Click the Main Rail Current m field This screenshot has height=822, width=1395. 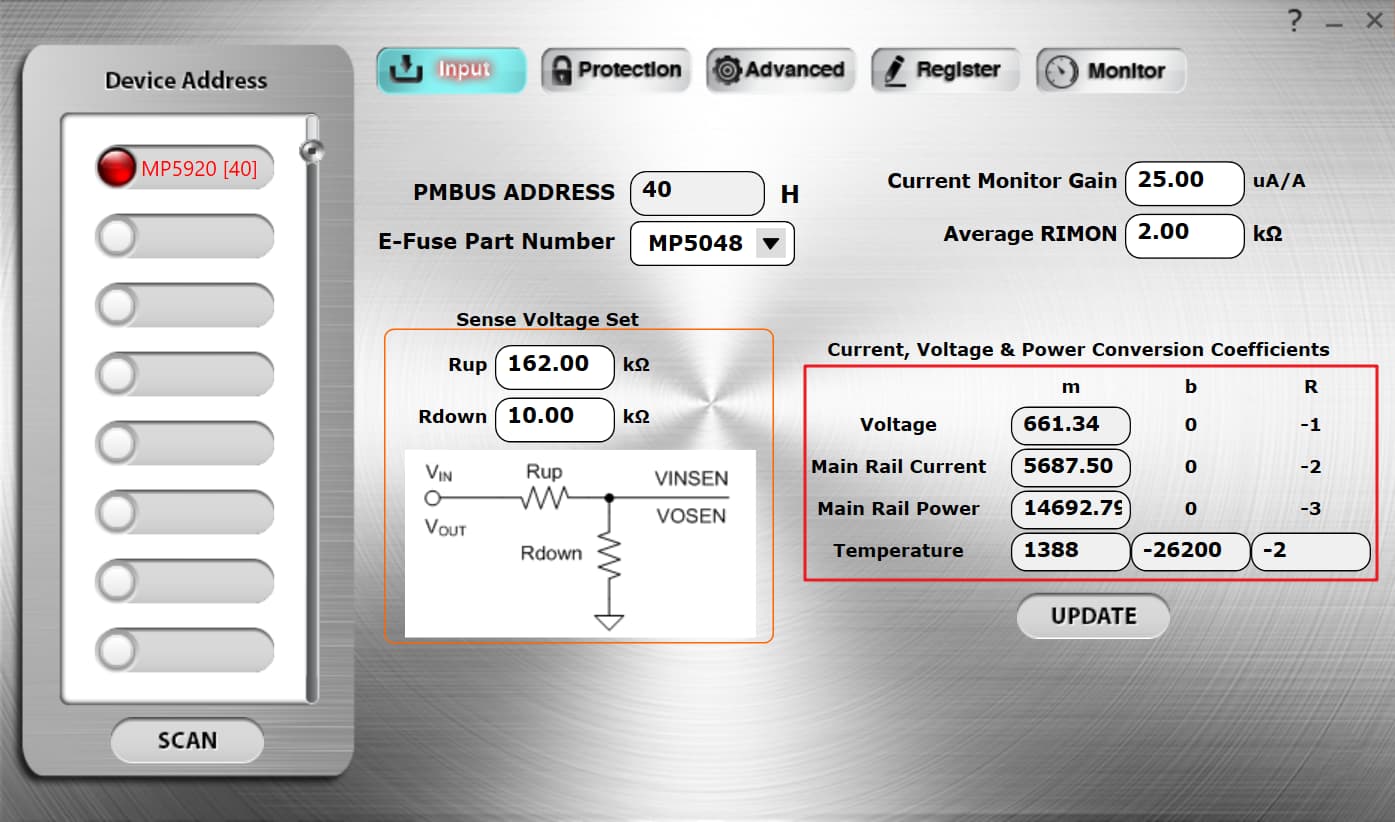(1070, 467)
